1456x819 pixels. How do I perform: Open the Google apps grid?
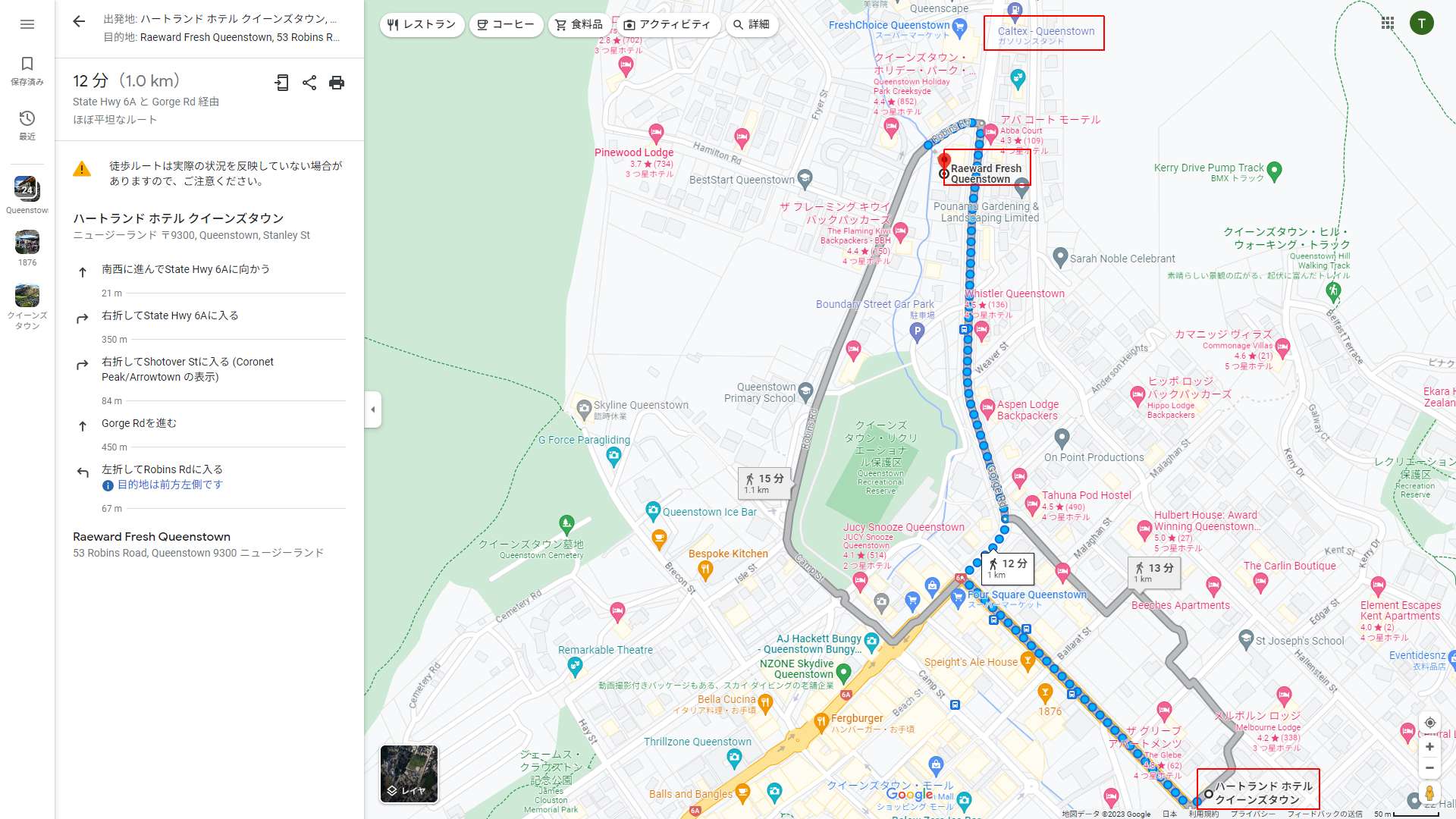click(x=1388, y=24)
